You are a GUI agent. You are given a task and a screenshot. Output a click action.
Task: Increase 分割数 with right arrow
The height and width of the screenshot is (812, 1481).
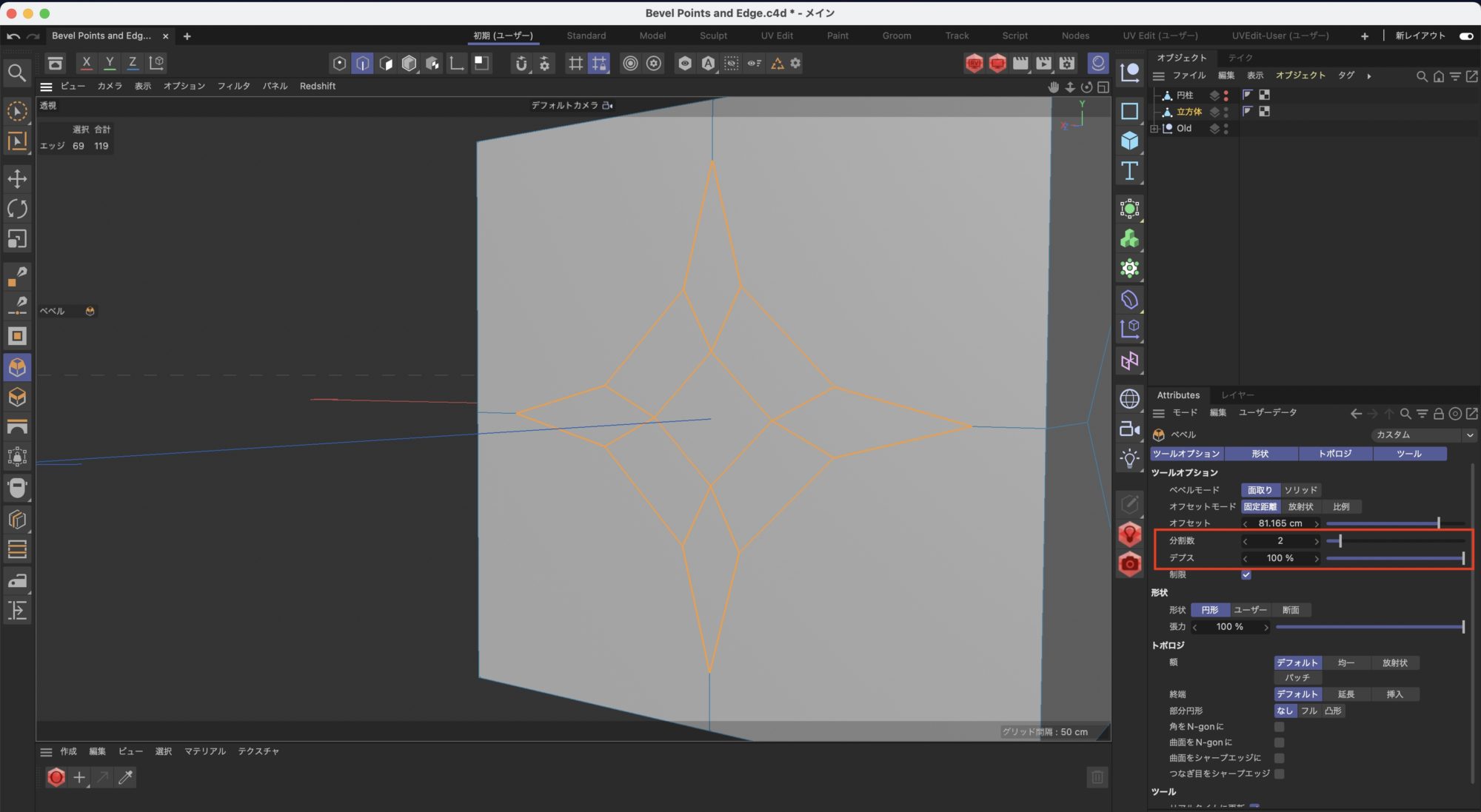[1316, 541]
